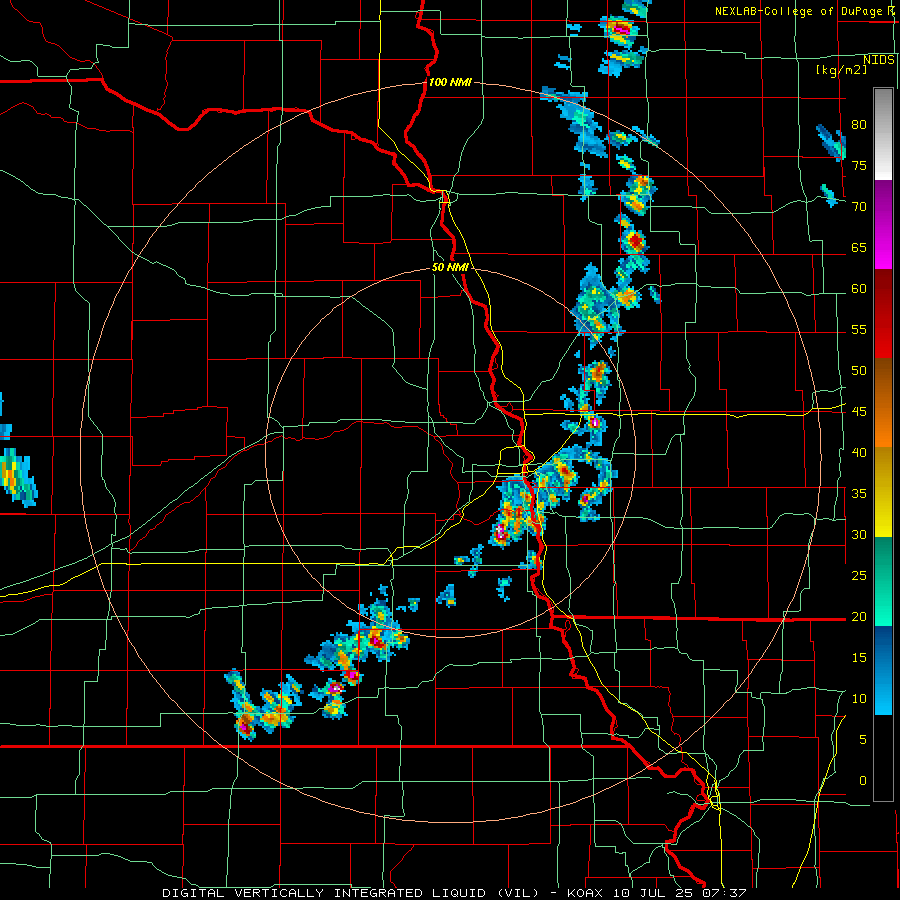Click the orange-brown segment of the color bar

click(883, 403)
